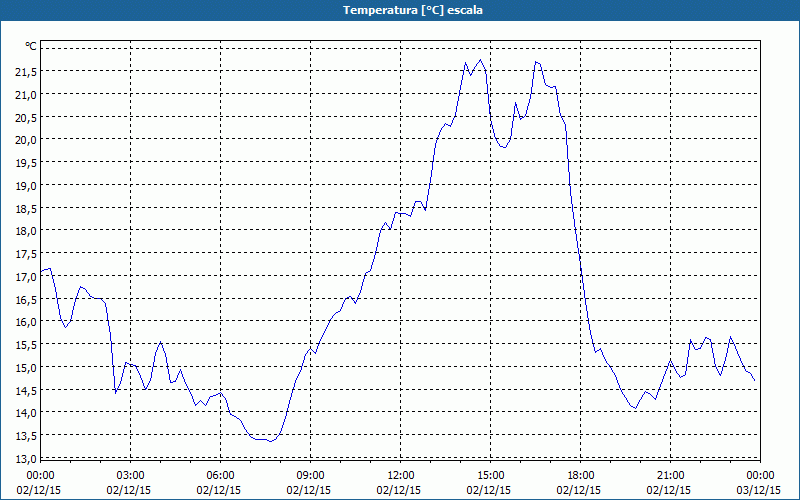Click the 17,0 y-axis value
The width and height of the screenshot is (800, 500).
click(x=26, y=277)
